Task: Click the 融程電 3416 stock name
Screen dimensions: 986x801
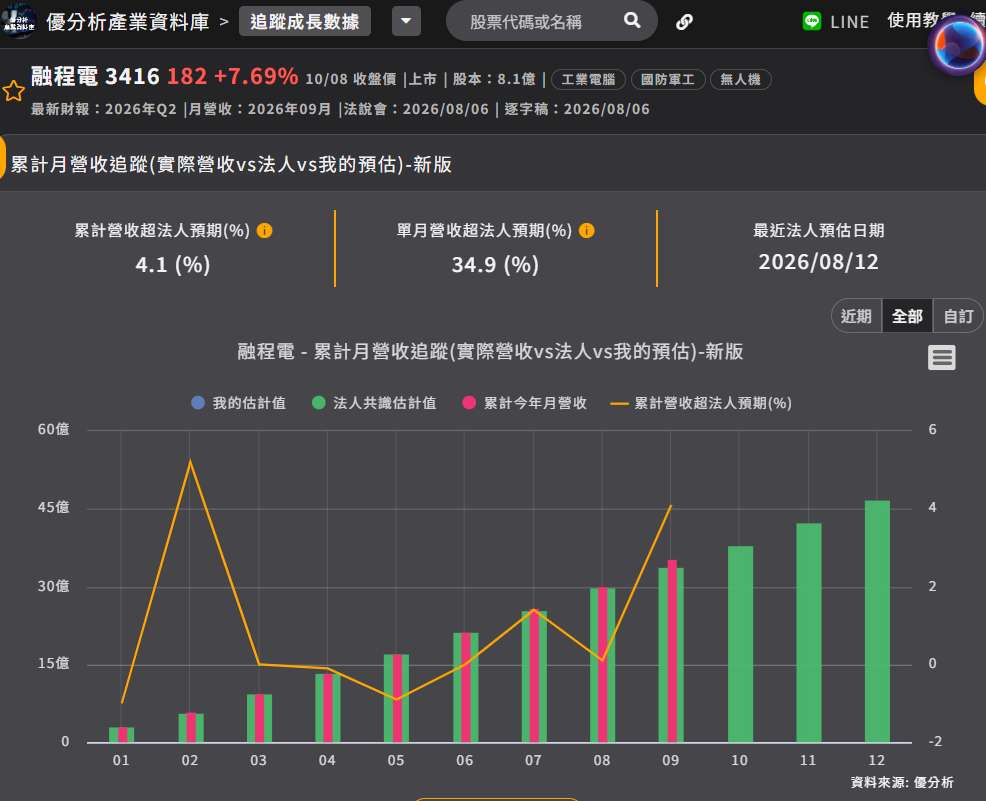Action: coord(95,76)
